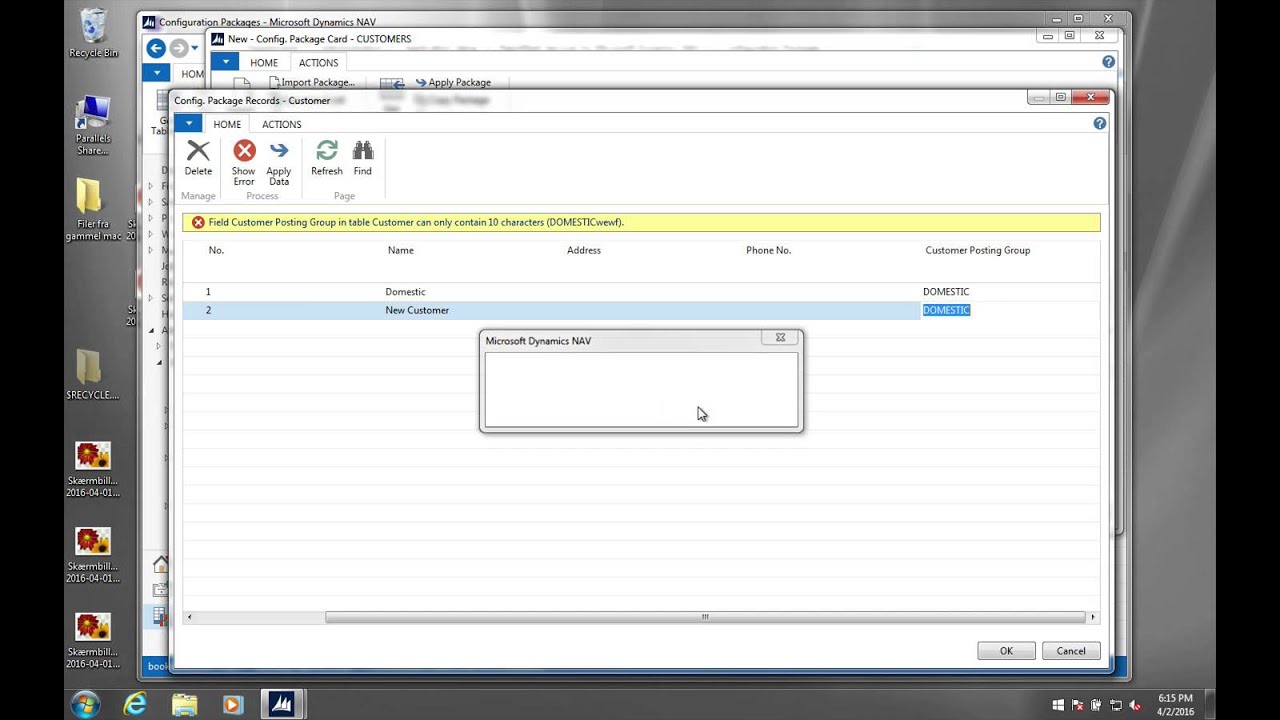Select Parallels Shared desktop icon
Image resolution: width=1280 pixels, height=720 pixels.
click(x=92, y=125)
